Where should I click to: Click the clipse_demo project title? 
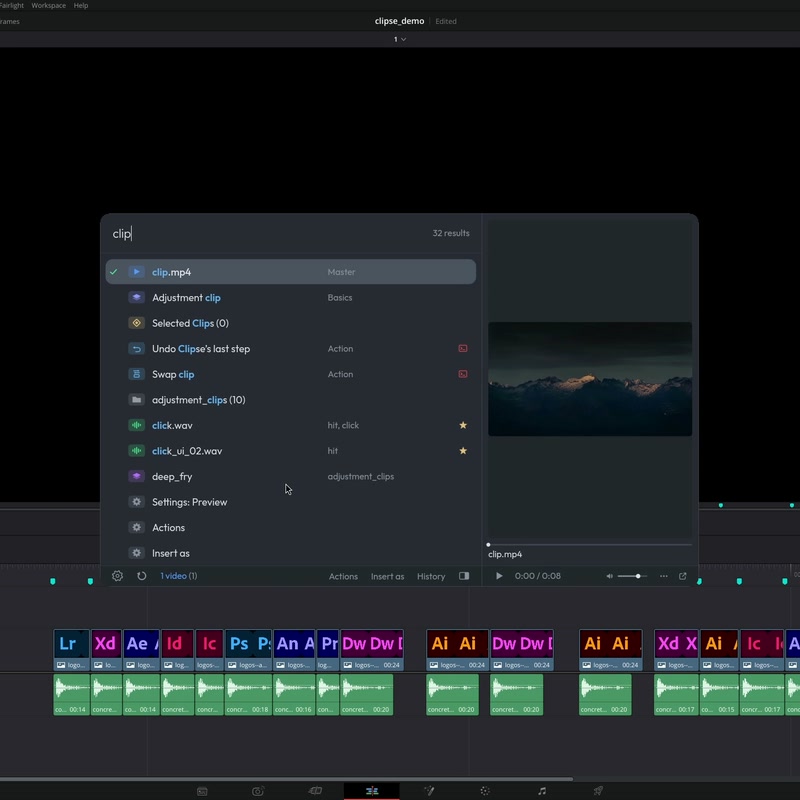tap(399, 21)
